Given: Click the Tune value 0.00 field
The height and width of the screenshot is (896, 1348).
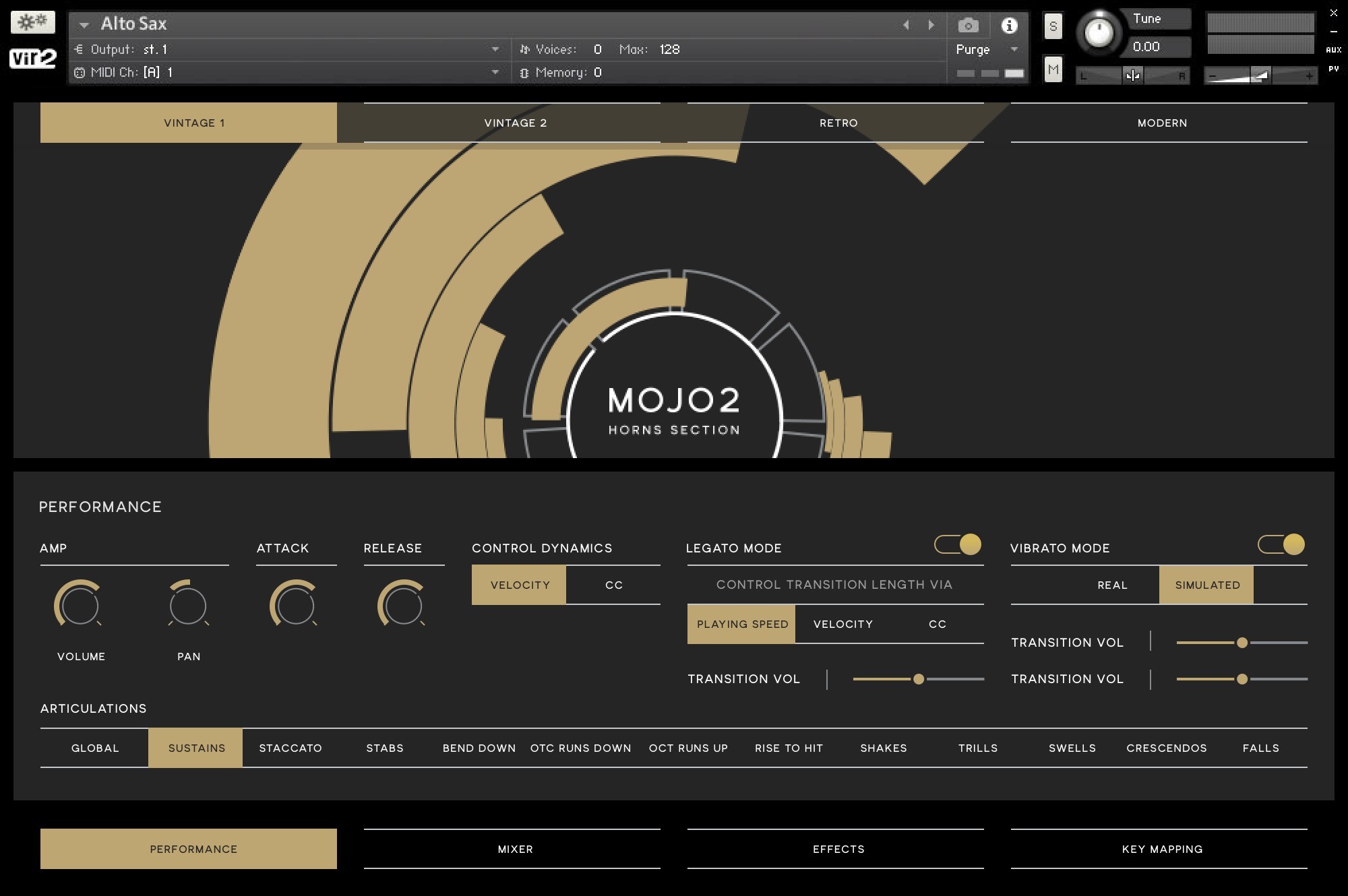Looking at the screenshot, I should [1158, 46].
